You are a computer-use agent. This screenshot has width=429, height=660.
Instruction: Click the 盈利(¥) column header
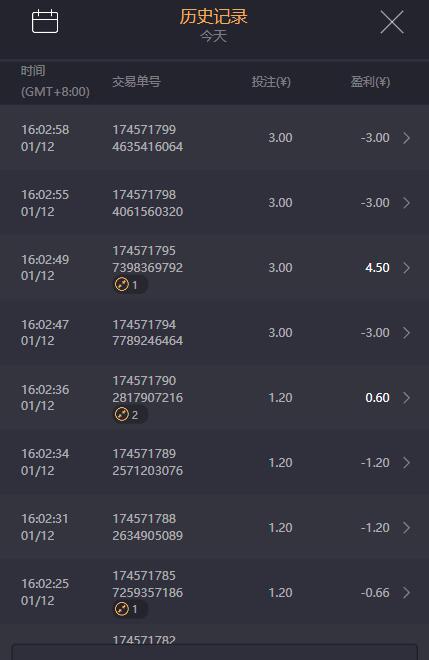click(370, 82)
